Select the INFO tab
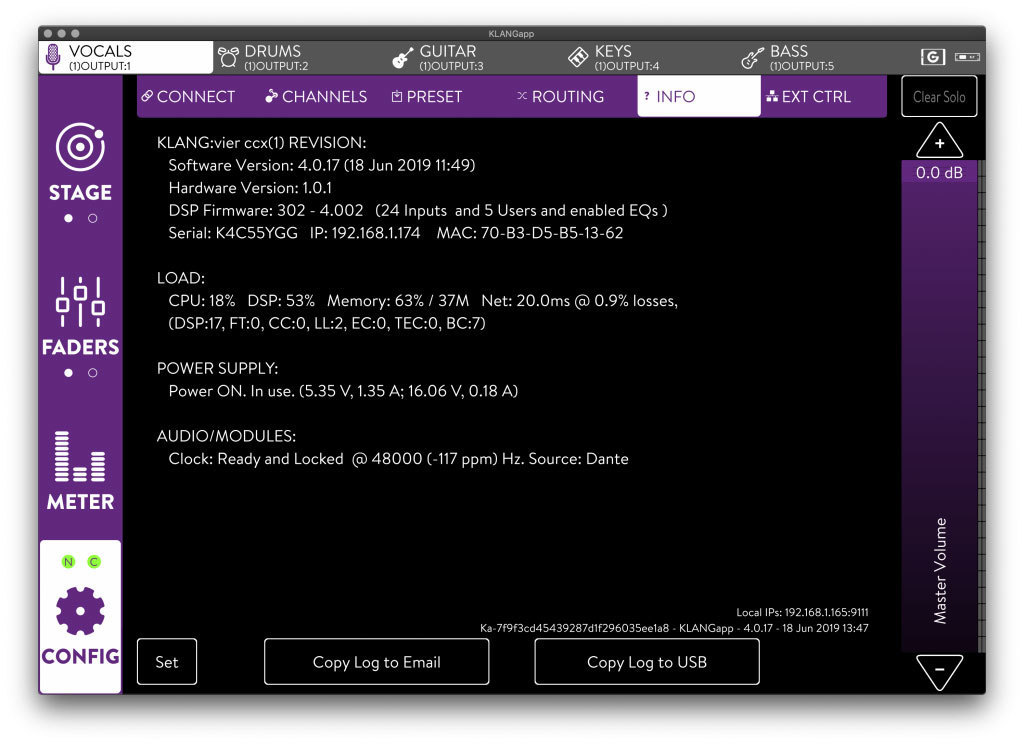The width and height of the screenshot is (1024, 745). click(x=699, y=97)
